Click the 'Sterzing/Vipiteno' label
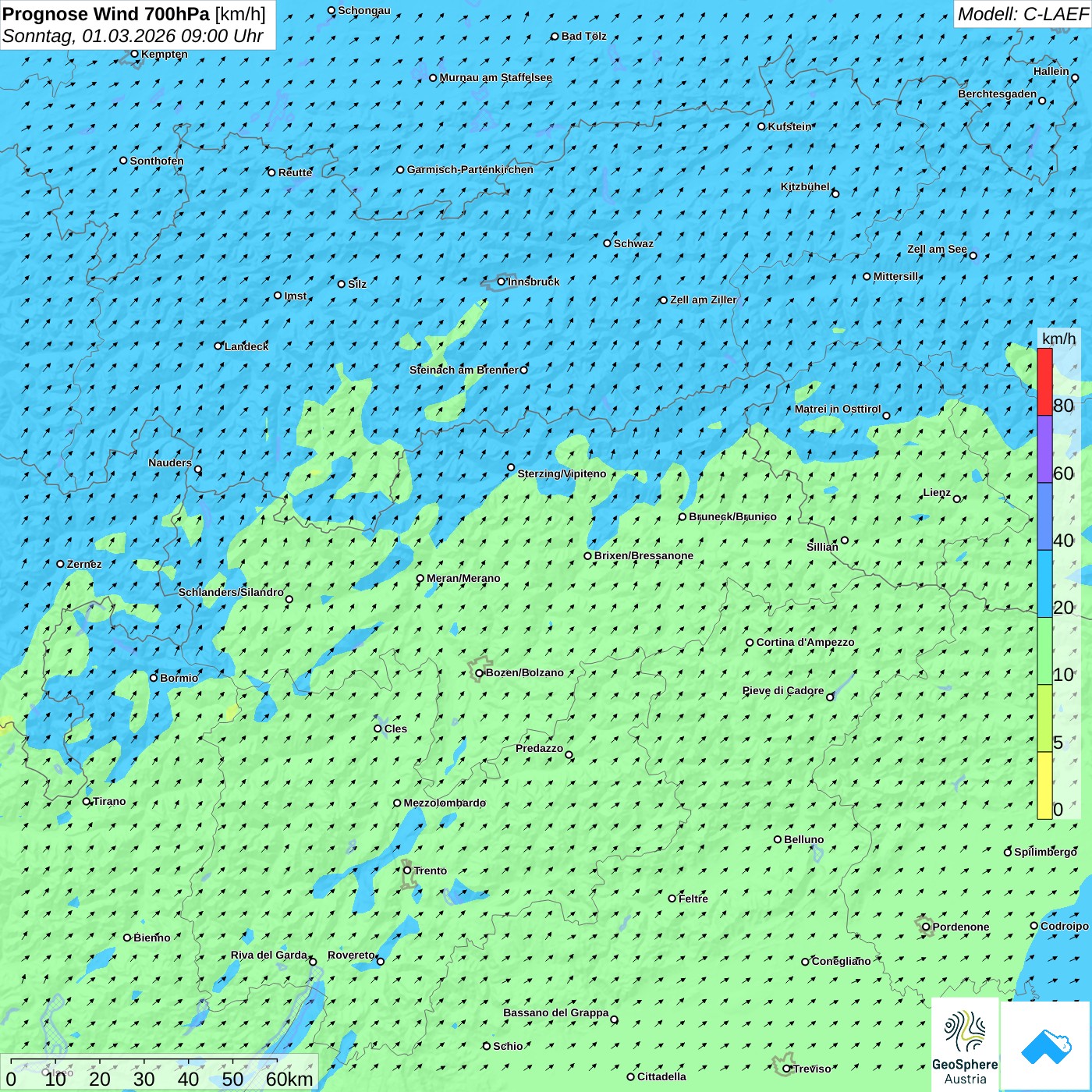The width and height of the screenshot is (1092, 1092). (562, 473)
